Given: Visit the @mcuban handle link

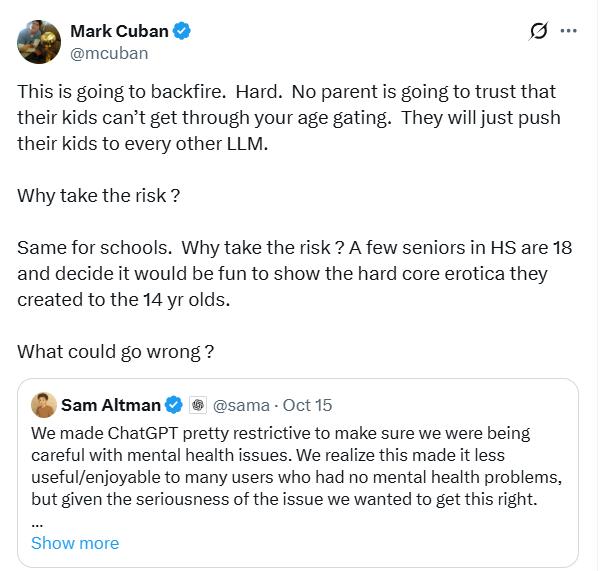Looking at the screenshot, I should [109, 52].
